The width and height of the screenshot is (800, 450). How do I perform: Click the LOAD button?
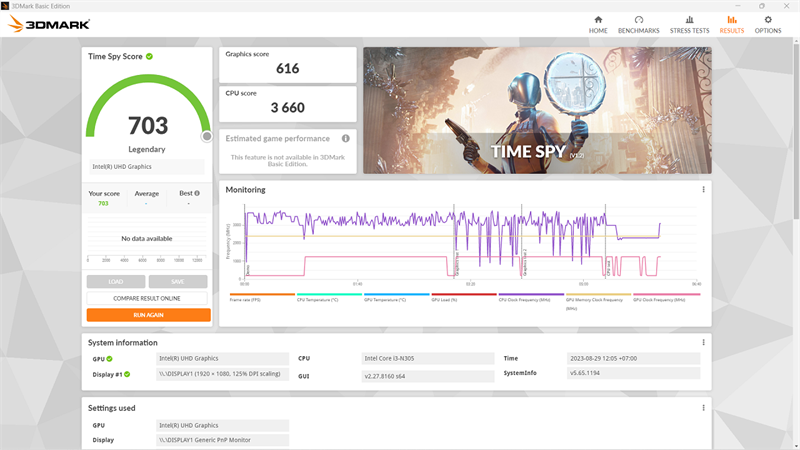pos(116,282)
